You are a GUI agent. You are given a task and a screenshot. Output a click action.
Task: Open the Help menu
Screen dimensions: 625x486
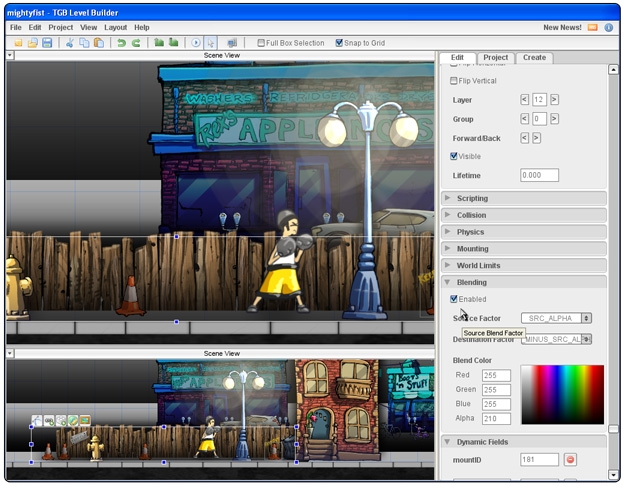click(142, 28)
